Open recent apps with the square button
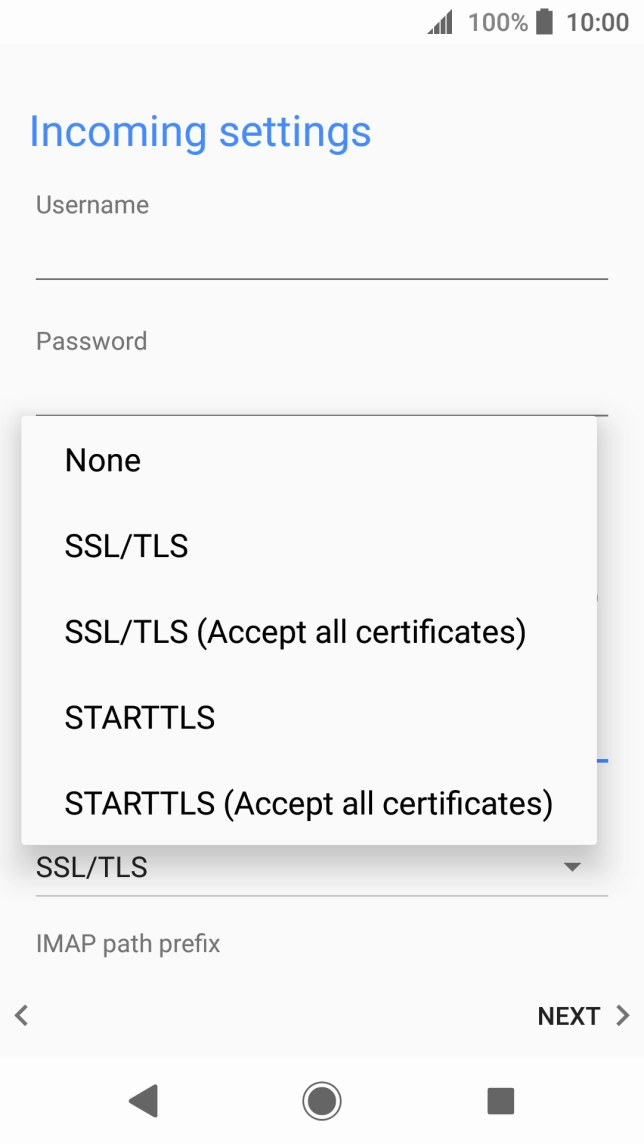 click(x=499, y=1100)
